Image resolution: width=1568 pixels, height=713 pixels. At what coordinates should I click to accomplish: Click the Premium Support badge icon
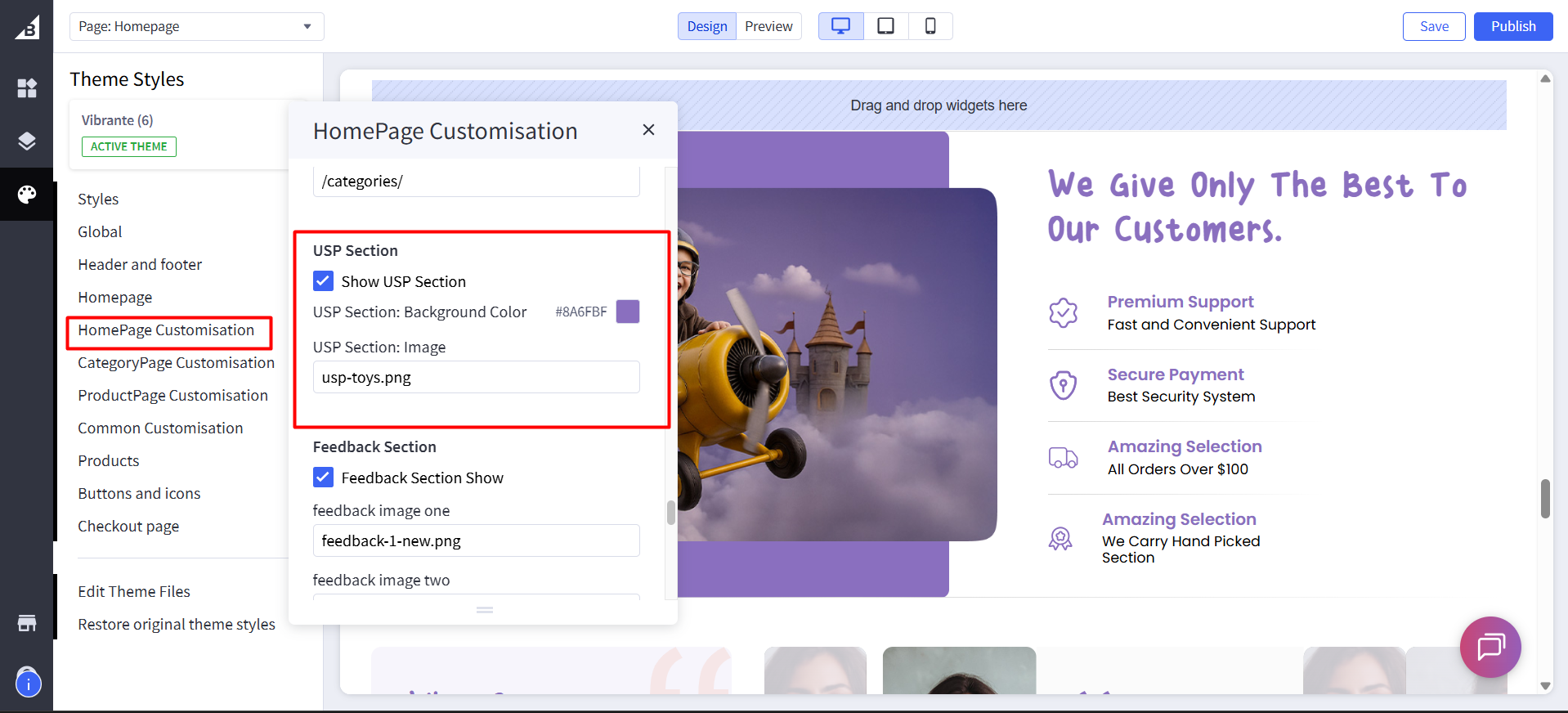coord(1063,312)
